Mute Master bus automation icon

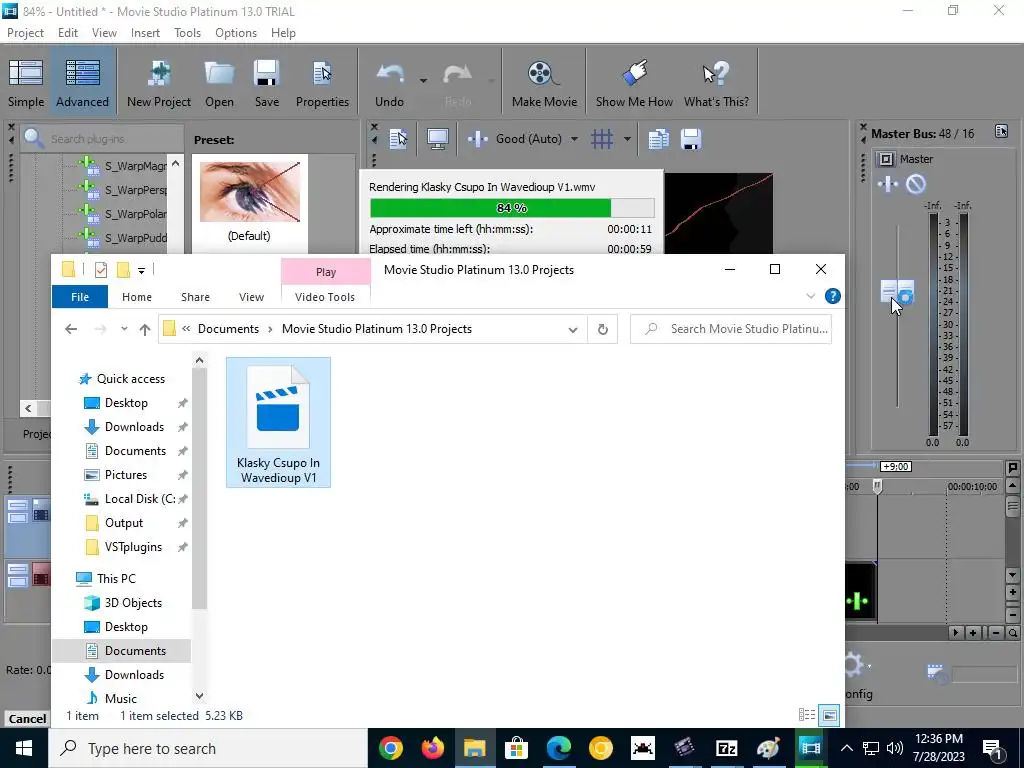coord(916,184)
